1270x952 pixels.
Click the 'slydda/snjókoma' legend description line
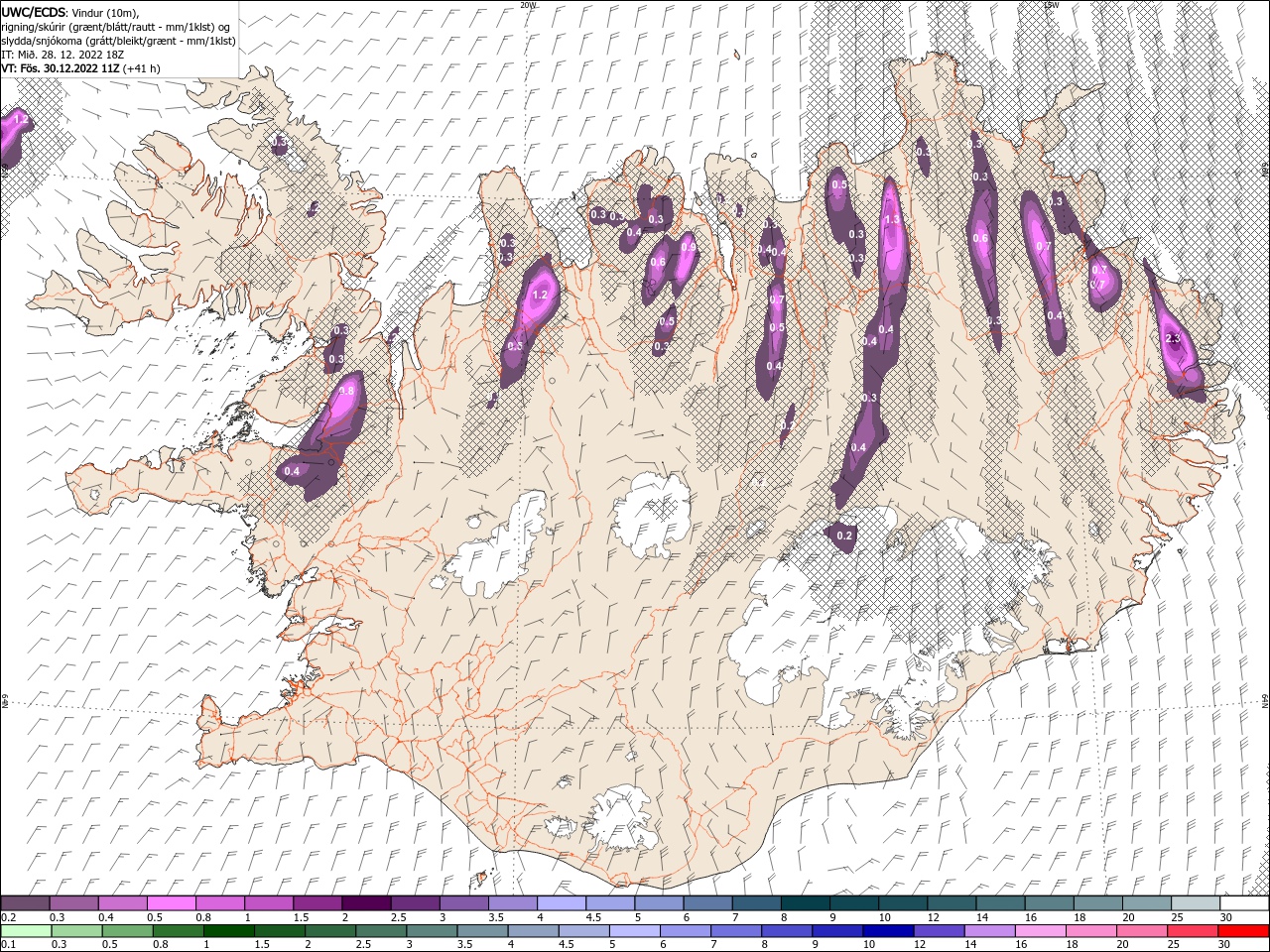pos(118,41)
